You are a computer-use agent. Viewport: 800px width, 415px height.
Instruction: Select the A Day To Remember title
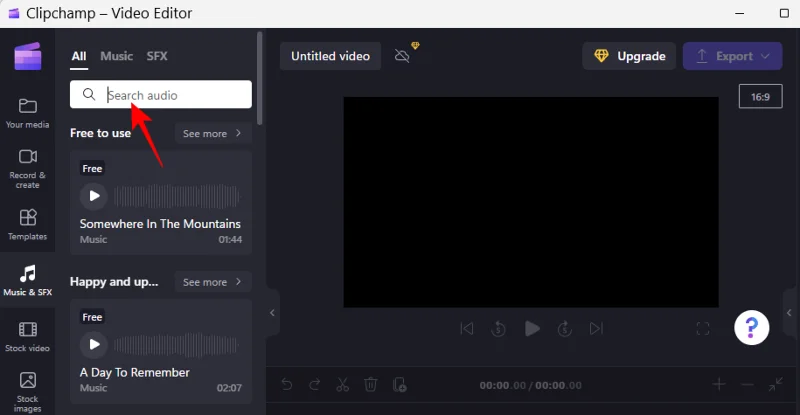pyautogui.click(x=134, y=372)
